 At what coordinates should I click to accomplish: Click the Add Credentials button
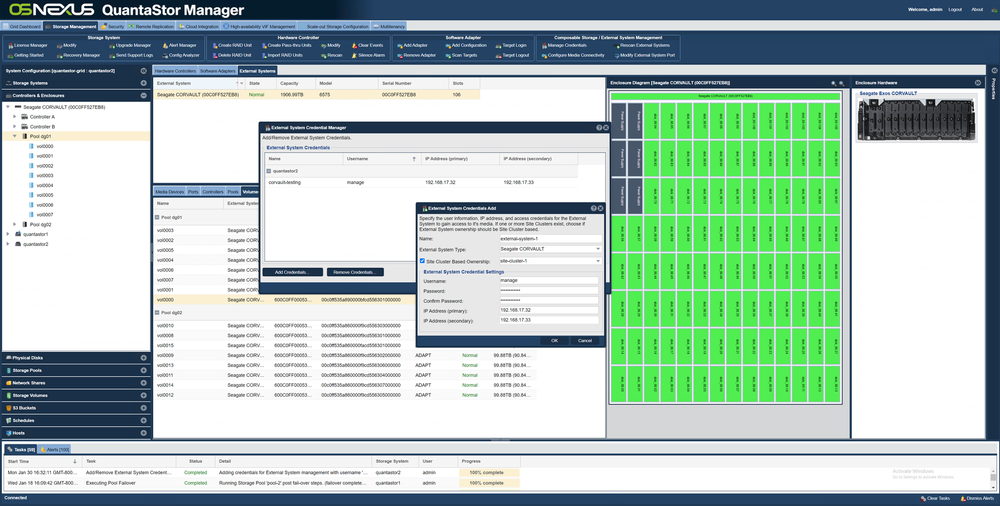pyautogui.click(x=293, y=272)
